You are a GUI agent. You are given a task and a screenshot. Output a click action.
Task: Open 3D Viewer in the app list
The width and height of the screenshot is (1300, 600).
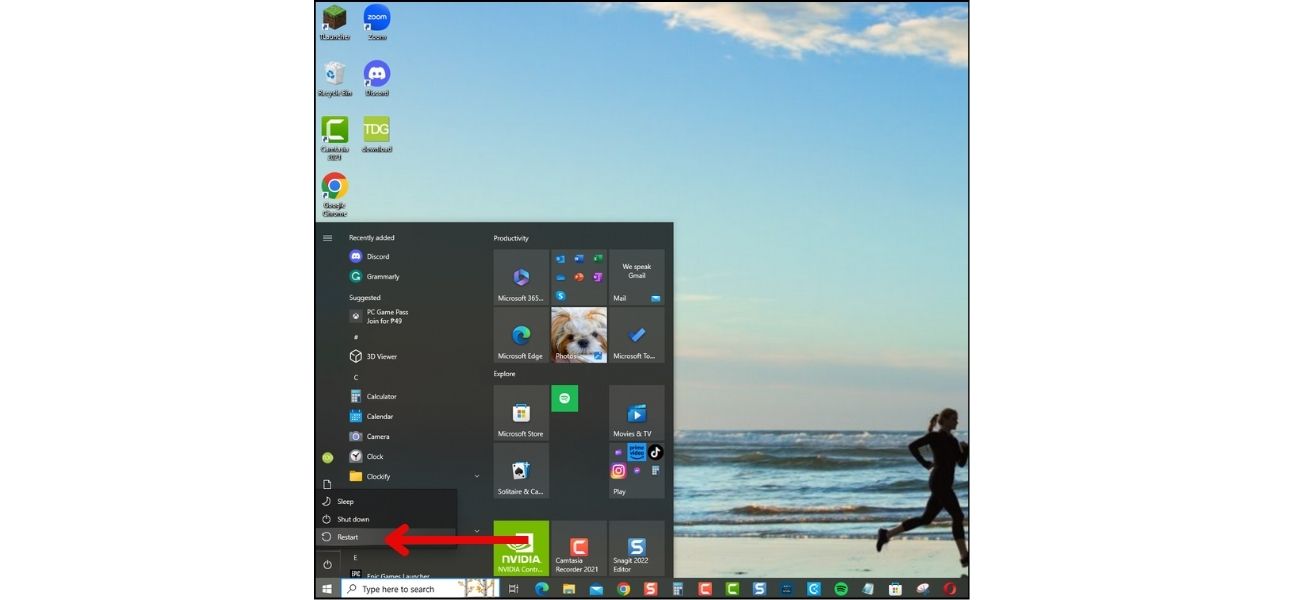click(x=381, y=357)
